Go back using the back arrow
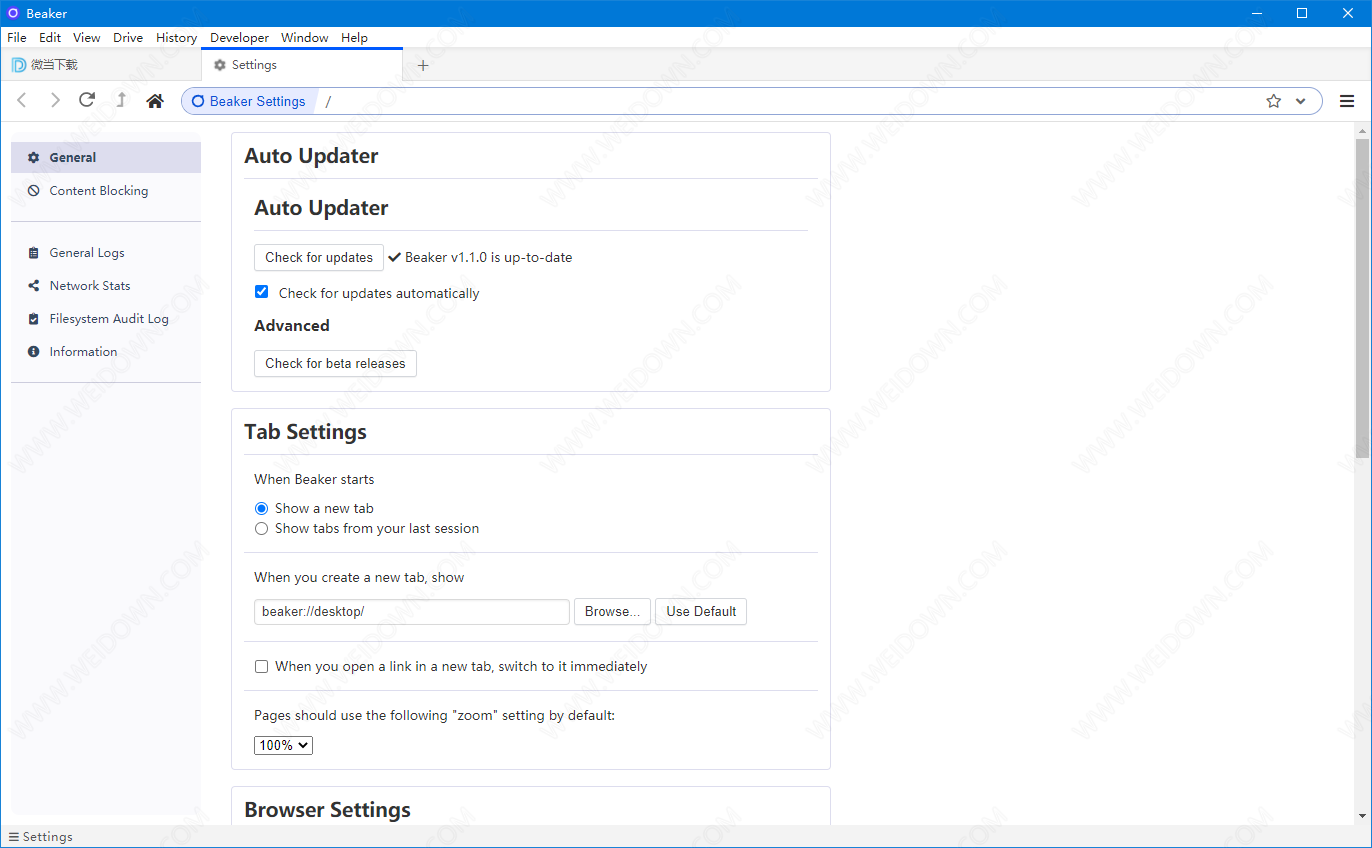This screenshot has height=848, width=1372. 22,101
